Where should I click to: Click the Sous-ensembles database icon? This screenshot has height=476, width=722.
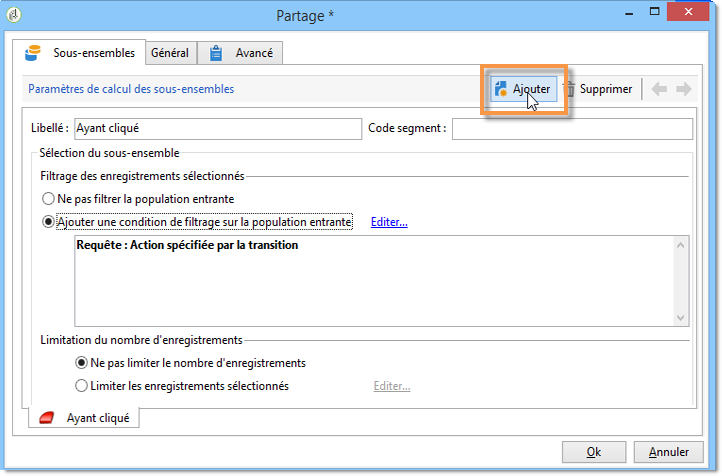[33, 53]
